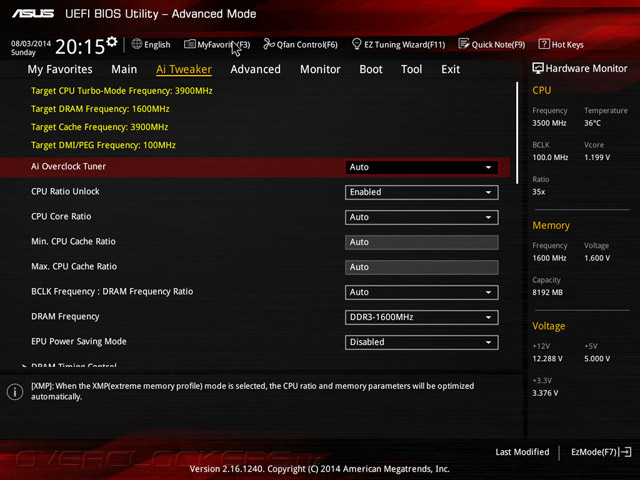Select the Exit tab
Viewport: 640px width, 480px height.
450,69
